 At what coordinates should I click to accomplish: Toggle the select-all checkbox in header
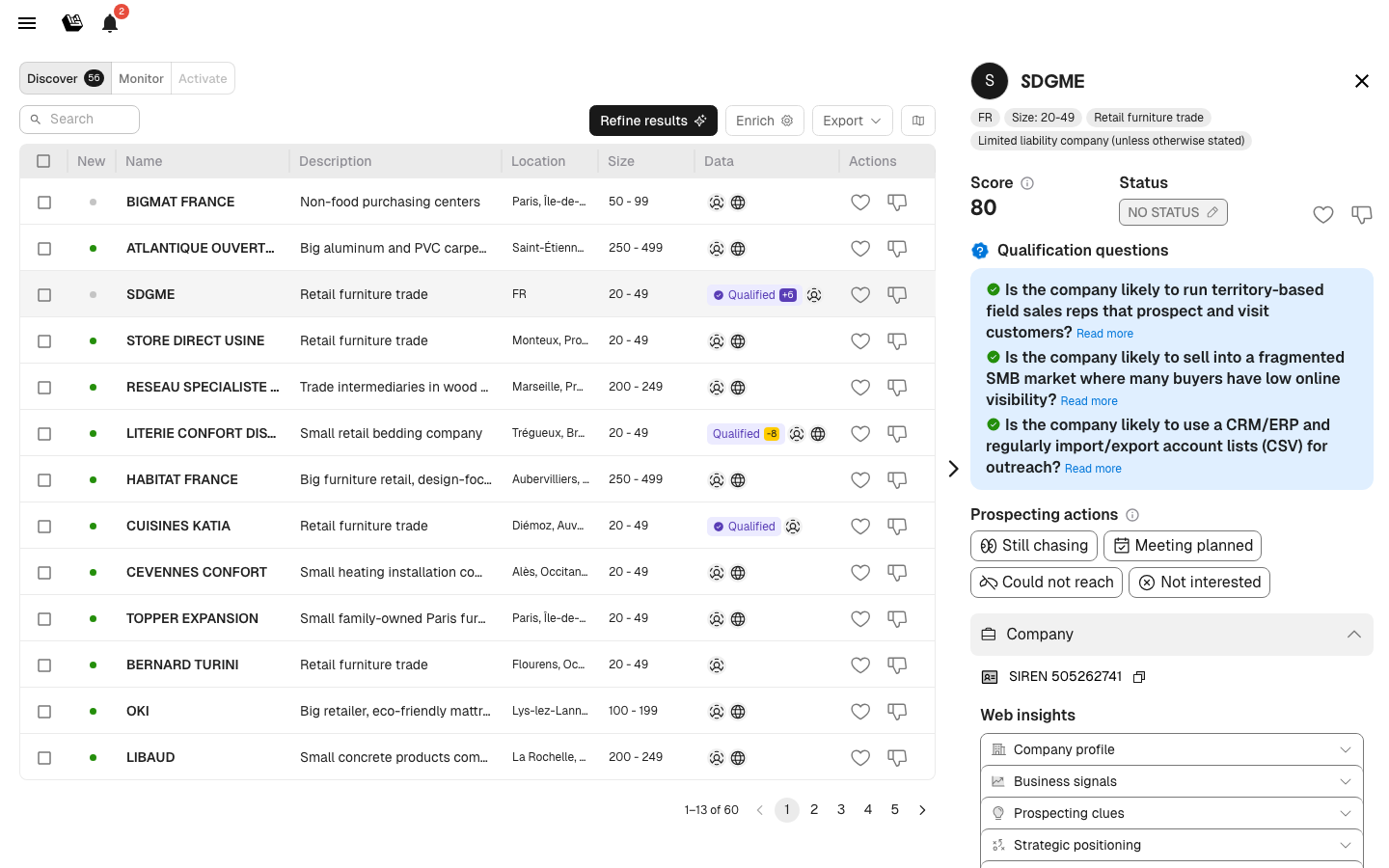[x=43, y=161]
